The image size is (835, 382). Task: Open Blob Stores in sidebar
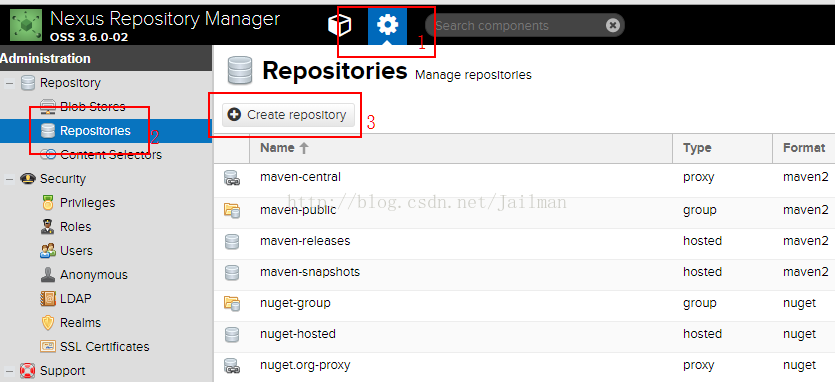point(93,107)
